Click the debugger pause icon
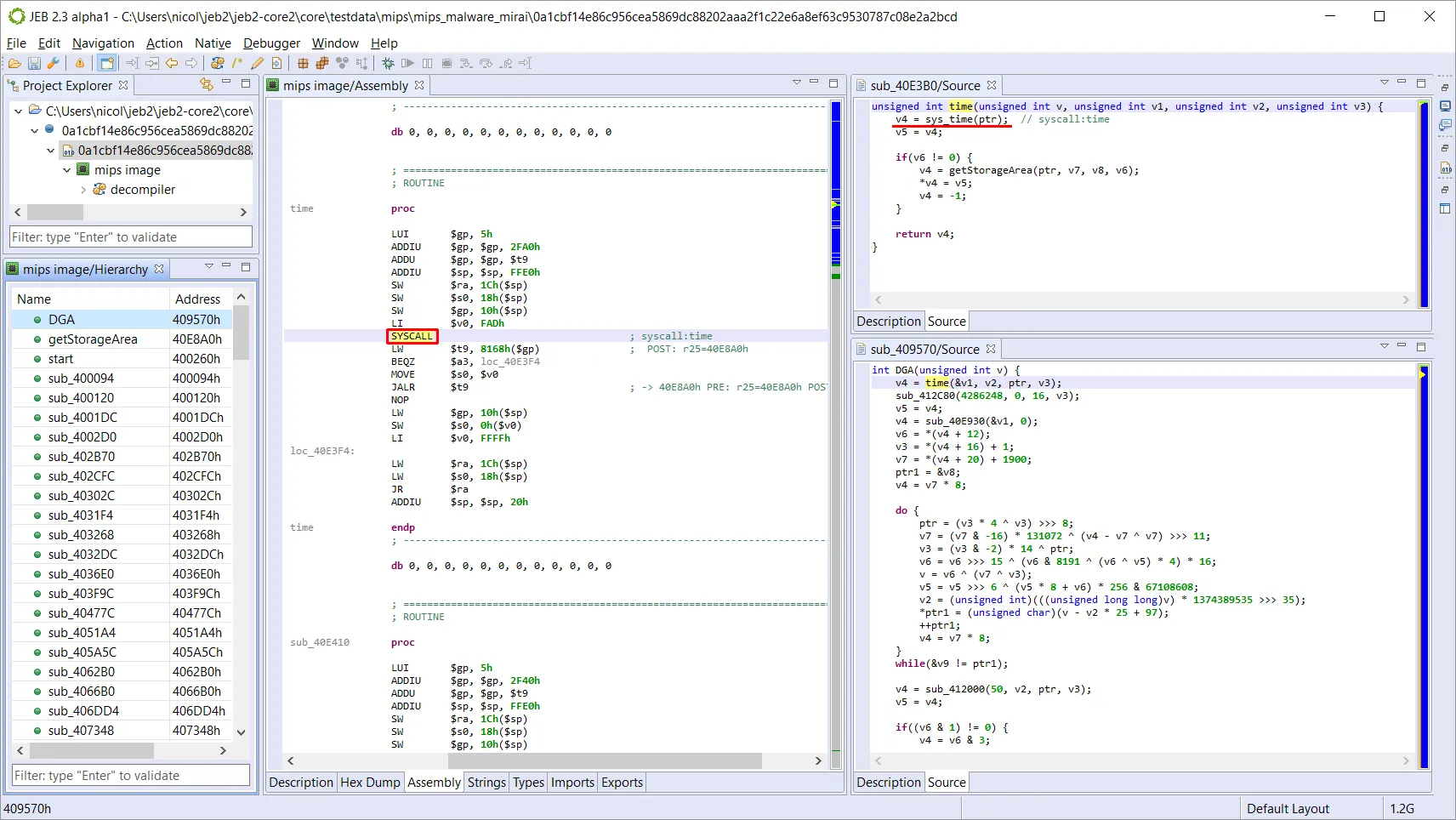Viewport: 1456px width, 820px height. [427, 63]
